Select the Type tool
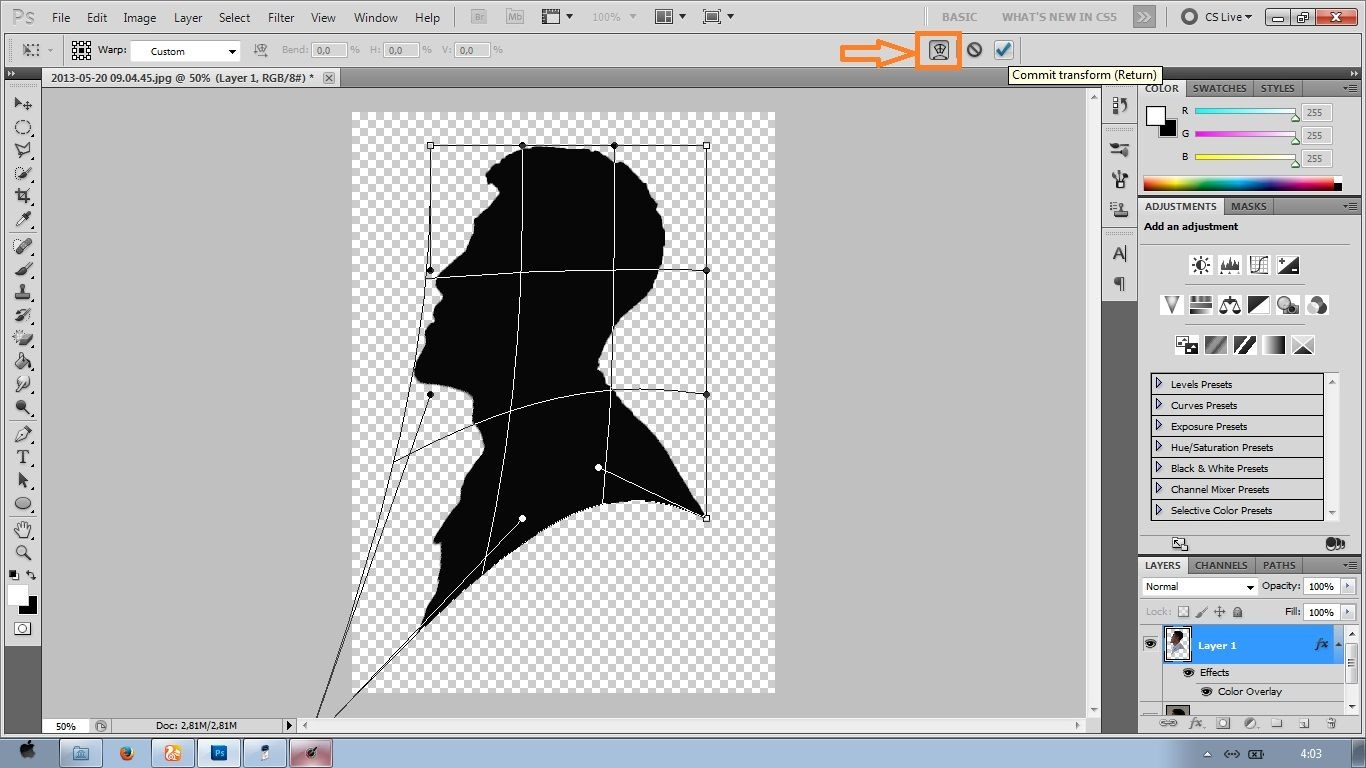 [22, 457]
